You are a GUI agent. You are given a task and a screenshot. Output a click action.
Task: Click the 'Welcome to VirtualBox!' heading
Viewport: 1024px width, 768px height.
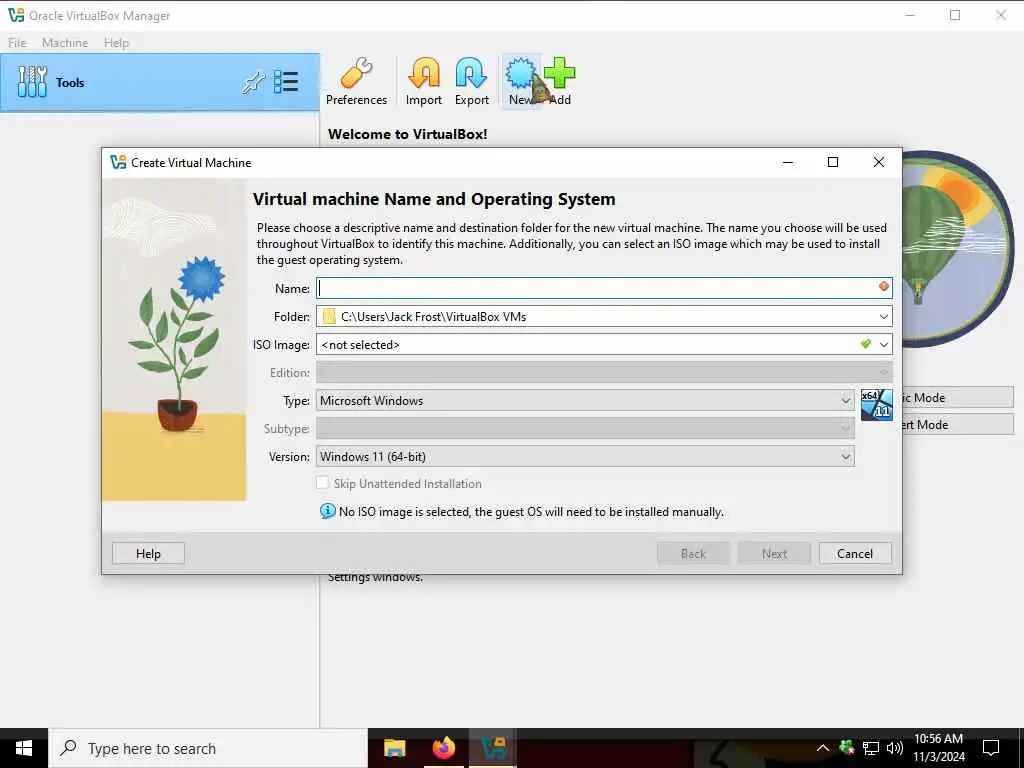tap(408, 134)
